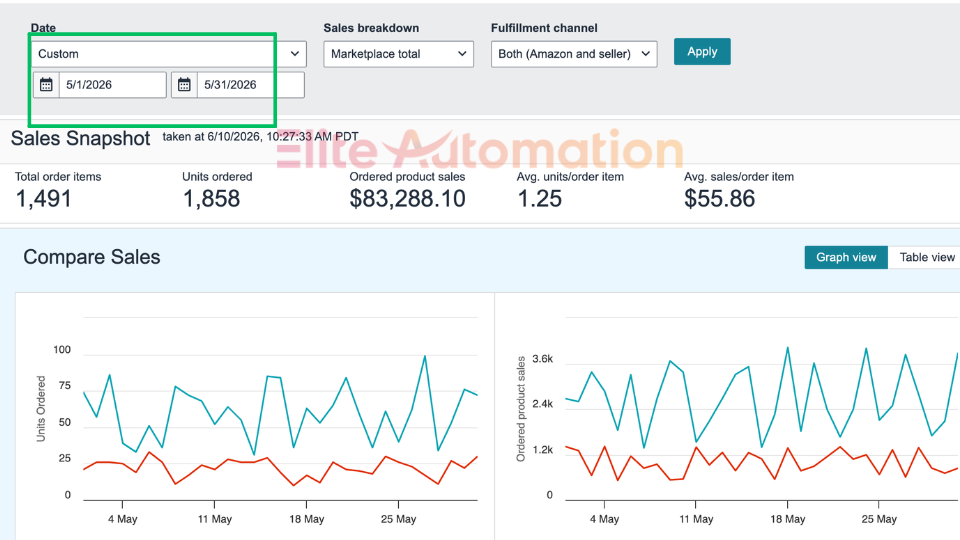Image resolution: width=960 pixels, height=540 pixels.
Task: Edit the start date field 5/1/2026
Action: tap(113, 85)
